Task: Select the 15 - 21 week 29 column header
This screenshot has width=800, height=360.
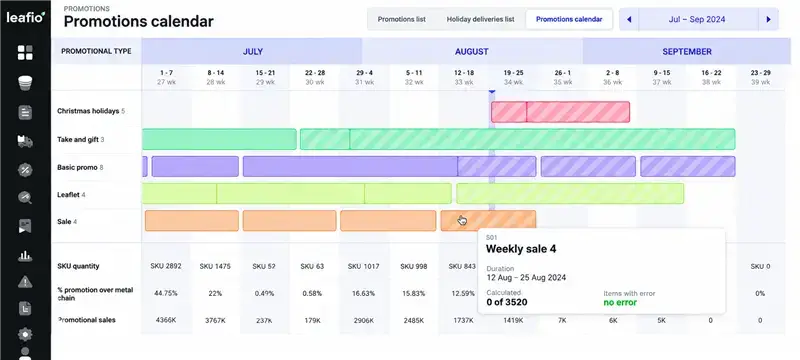Action: (265, 78)
